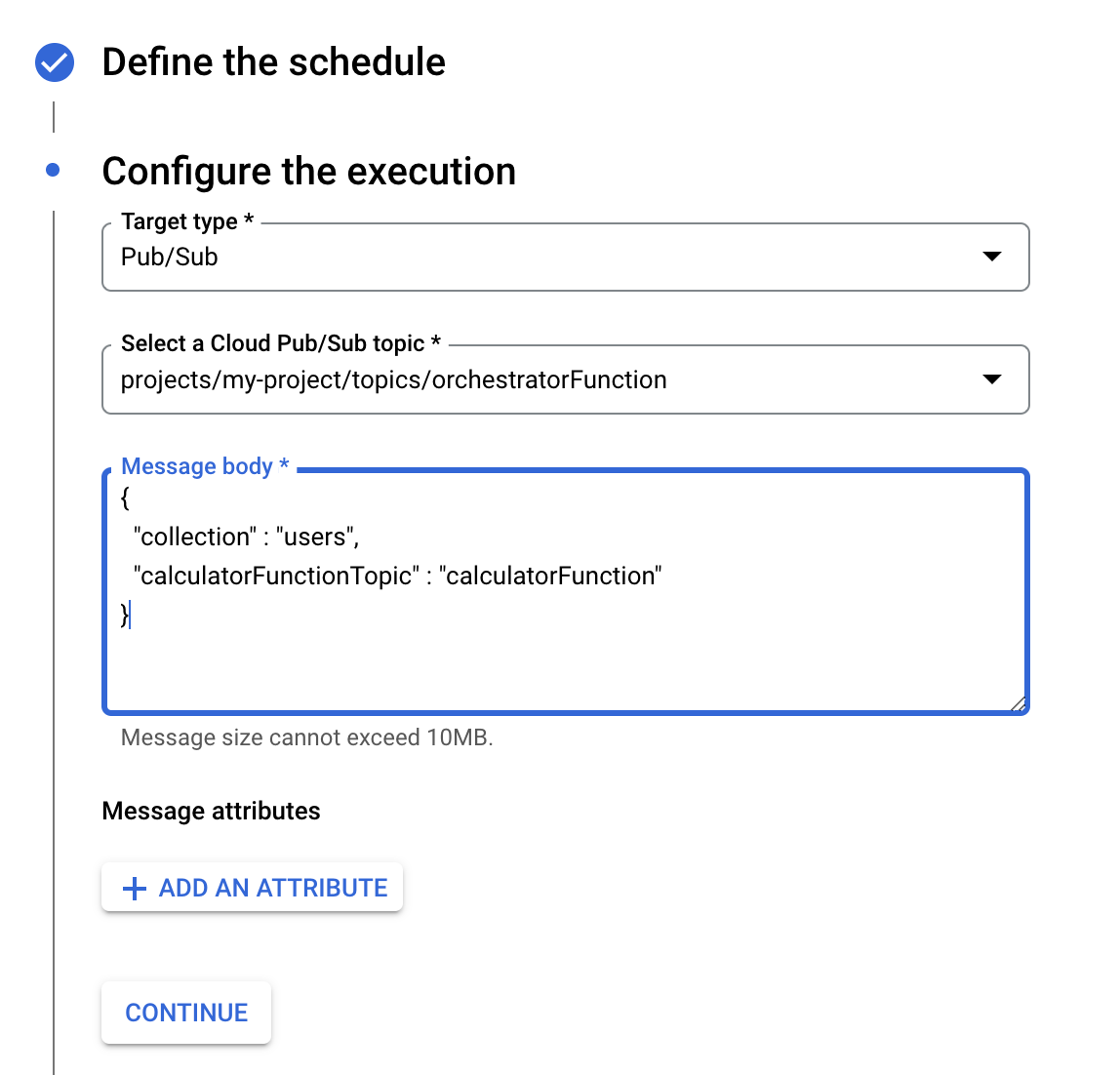The width and height of the screenshot is (1120, 1075).
Task: Open the Target type dropdown arrow
Action: click(x=991, y=257)
